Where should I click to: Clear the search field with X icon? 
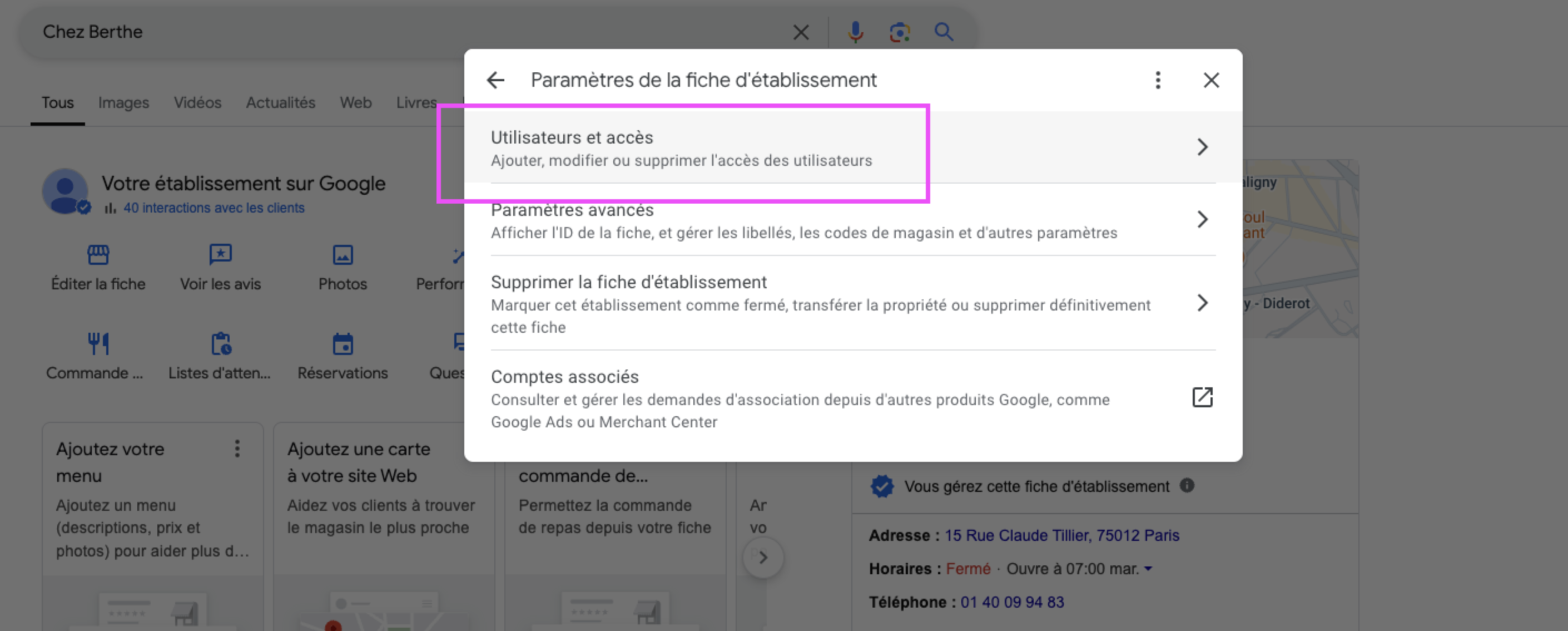tap(801, 32)
